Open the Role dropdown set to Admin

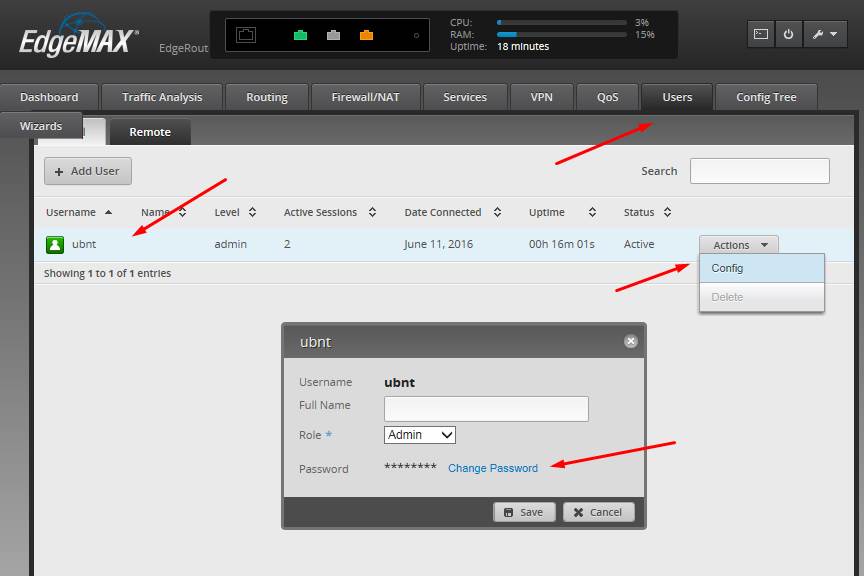[x=420, y=435]
